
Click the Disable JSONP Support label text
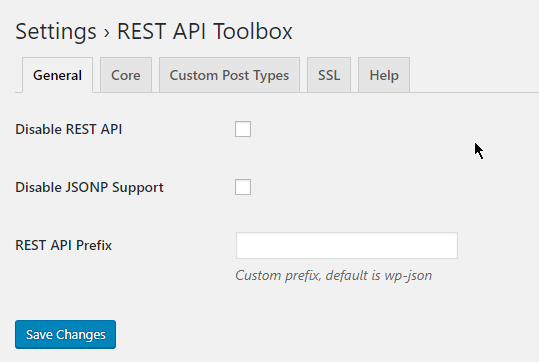[89, 188]
